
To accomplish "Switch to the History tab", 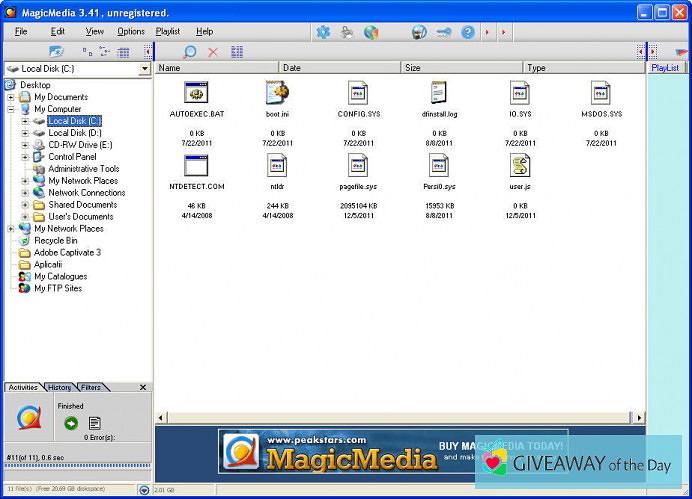I will point(60,387).
